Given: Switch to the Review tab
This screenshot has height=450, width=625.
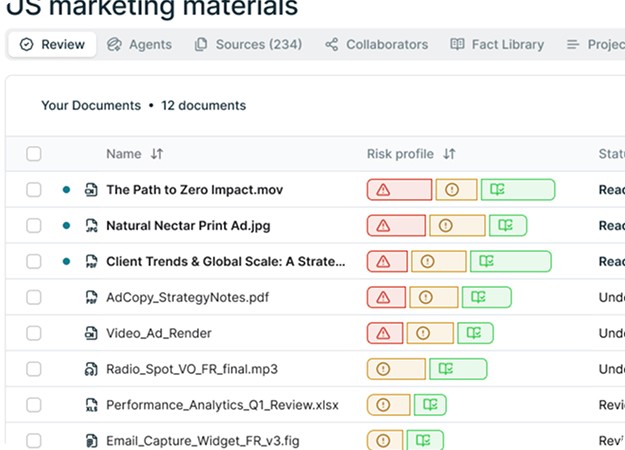Looking at the screenshot, I should [x=53, y=44].
